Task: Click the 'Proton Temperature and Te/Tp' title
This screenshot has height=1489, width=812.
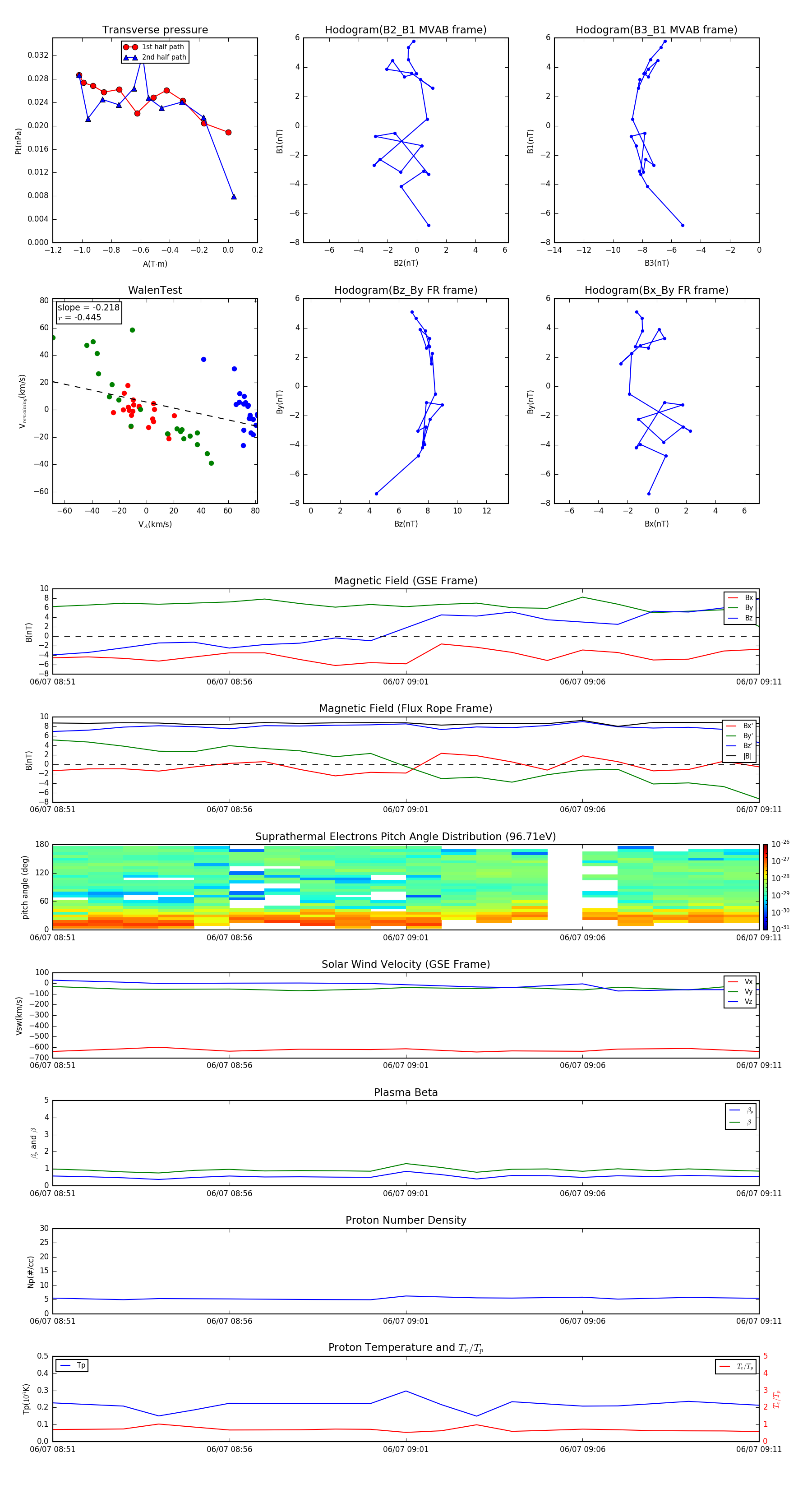Action: [x=406, y=1349]
